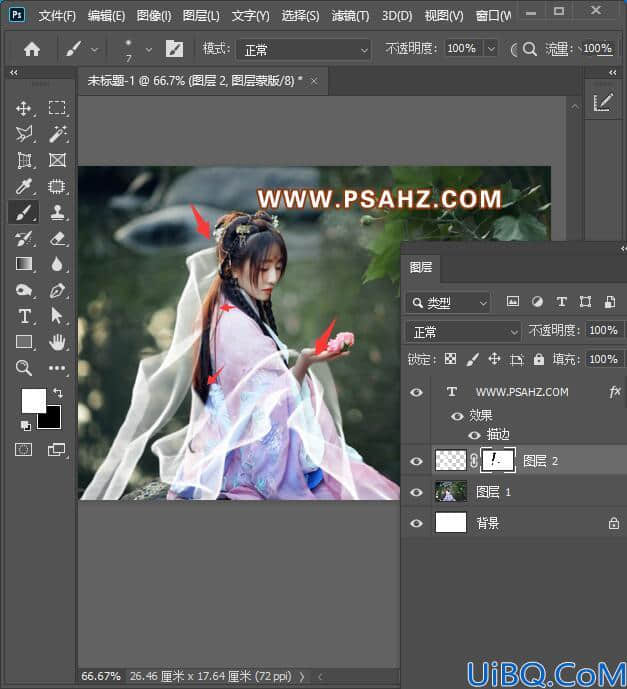Select the Gradient tool
The height and width of the screenshot is (689, 627).
(24, 264)
